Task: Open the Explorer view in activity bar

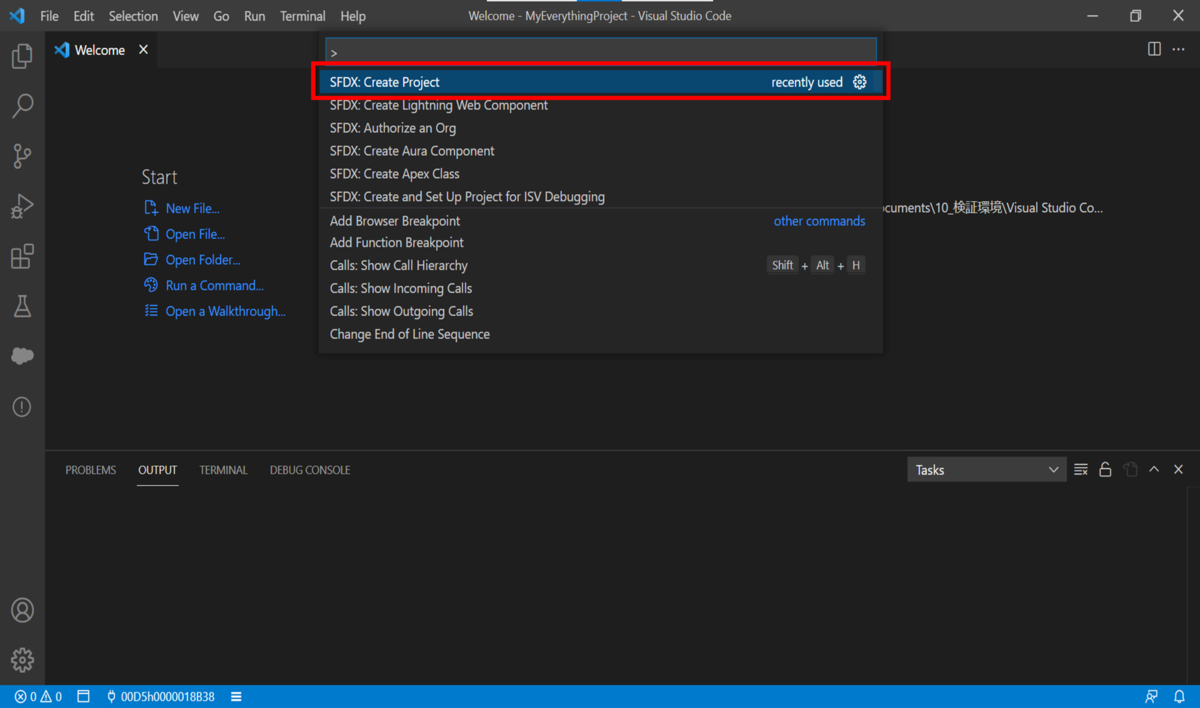Action: 22,56
